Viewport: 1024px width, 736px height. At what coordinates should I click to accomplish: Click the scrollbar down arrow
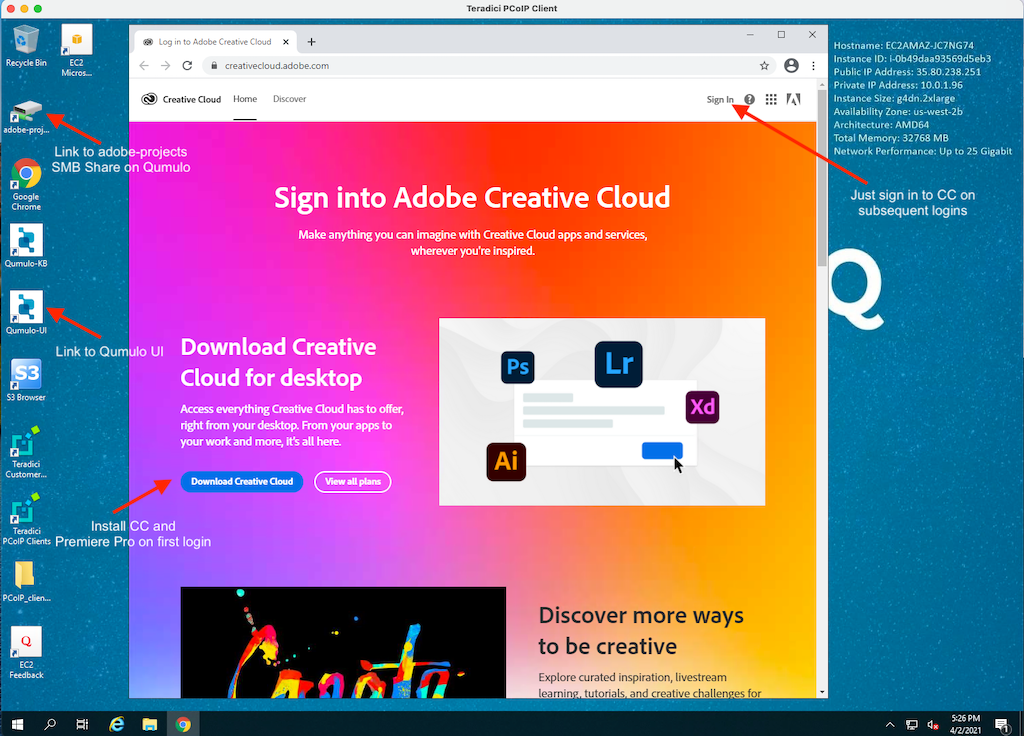pyautogui.click(x=822, y=692)
